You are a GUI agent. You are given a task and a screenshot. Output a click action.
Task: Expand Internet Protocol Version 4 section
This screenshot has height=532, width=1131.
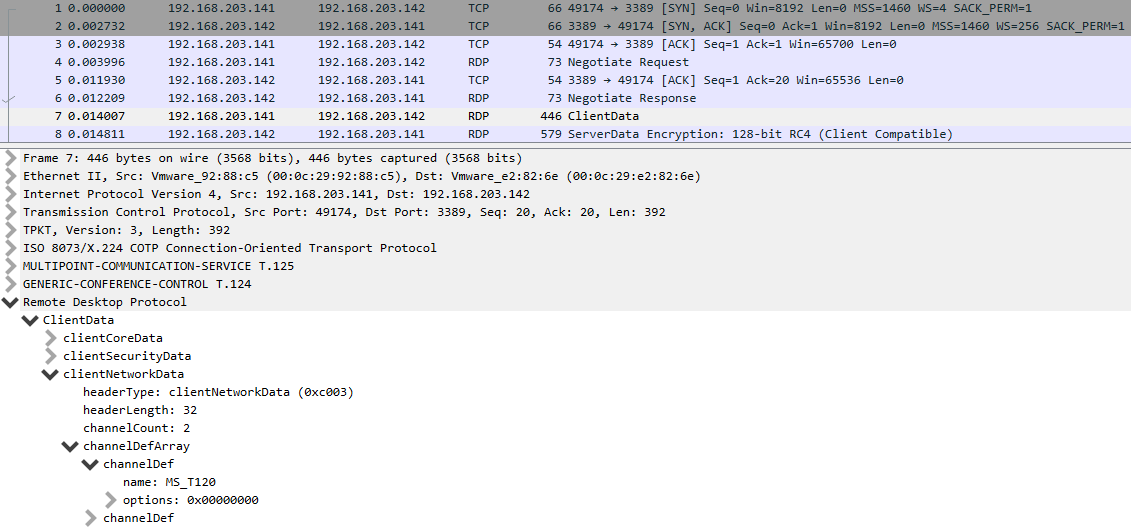(x=10, y=195)
